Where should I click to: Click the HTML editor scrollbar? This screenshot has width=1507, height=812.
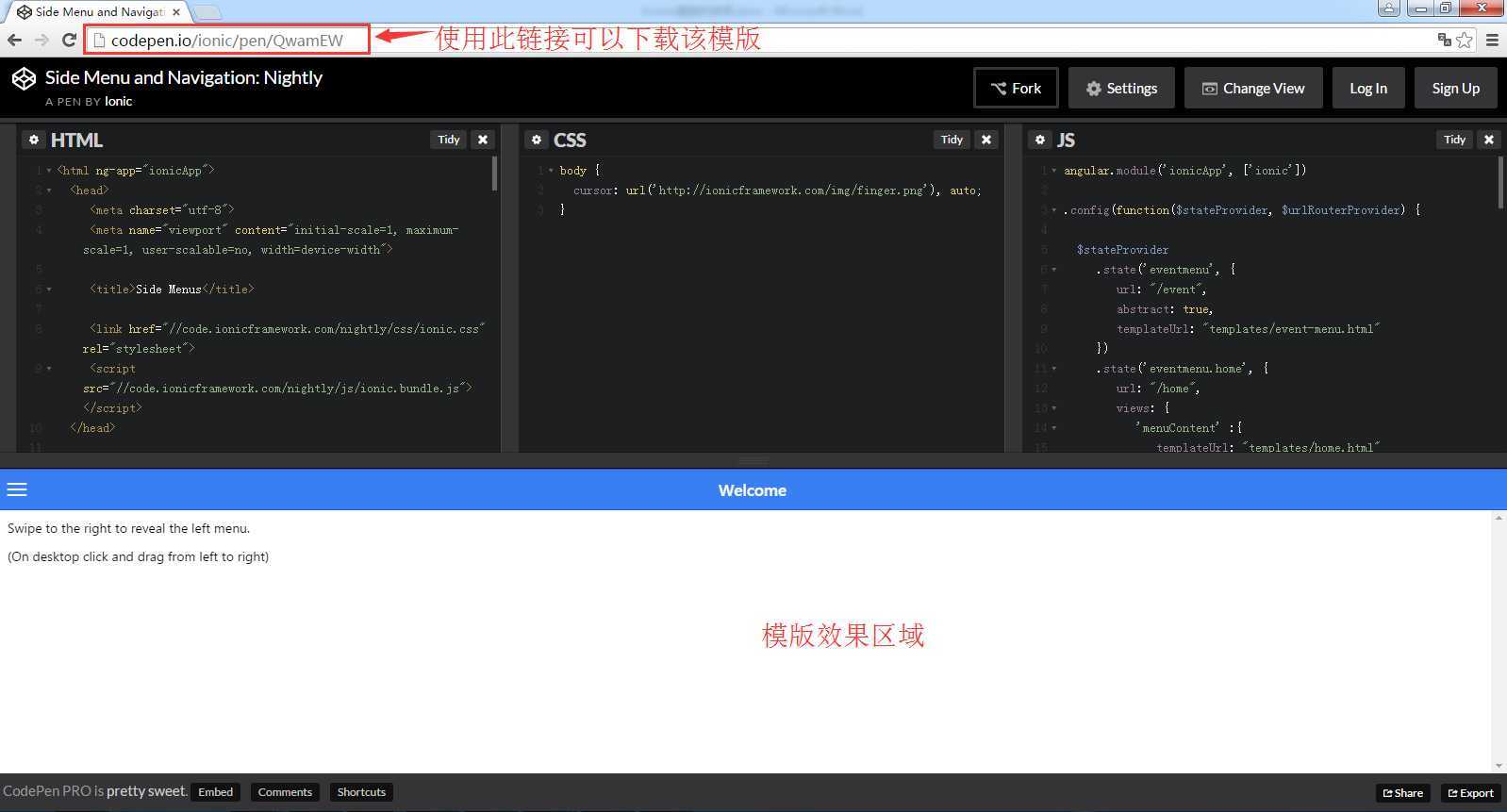494,174
